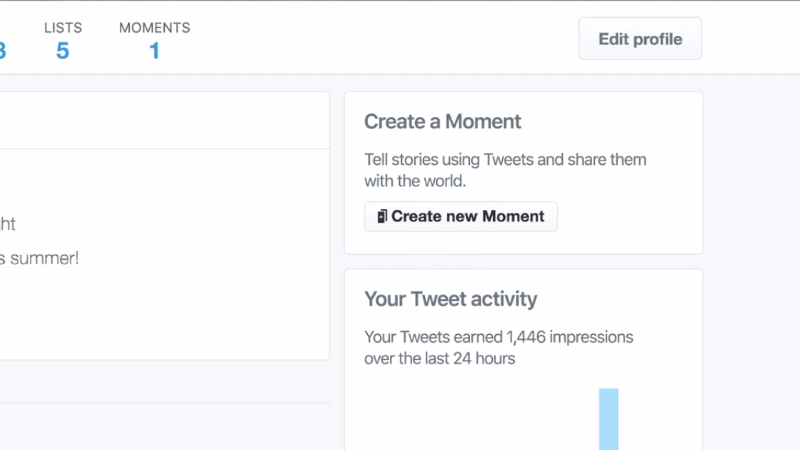This screenshot has height=450, width=800.
Task: Open the LISTS profile tab label
Action: 63,28
